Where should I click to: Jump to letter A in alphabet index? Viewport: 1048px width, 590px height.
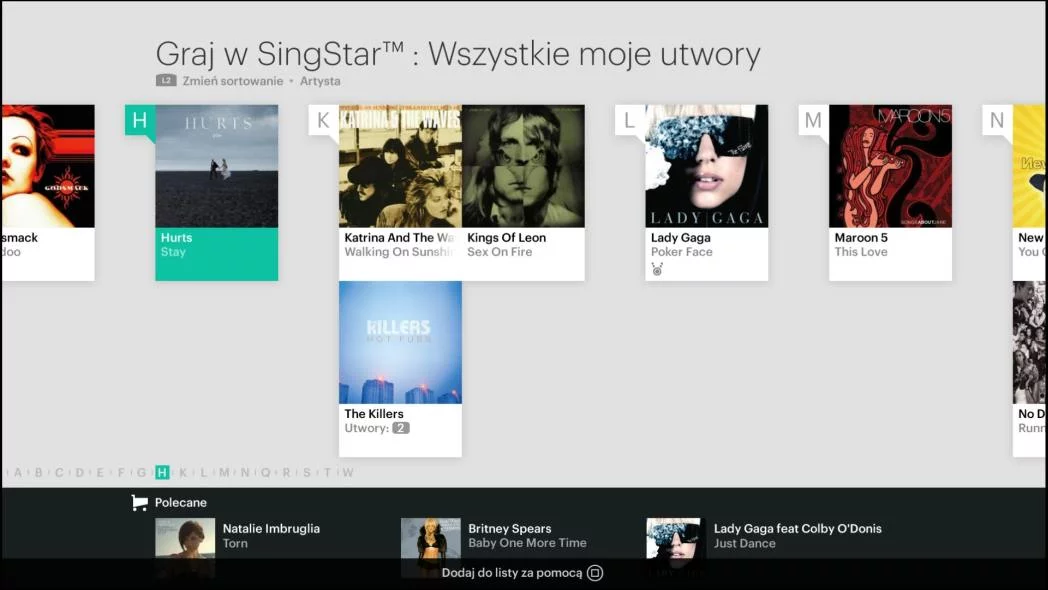click(x=18, y=472)
